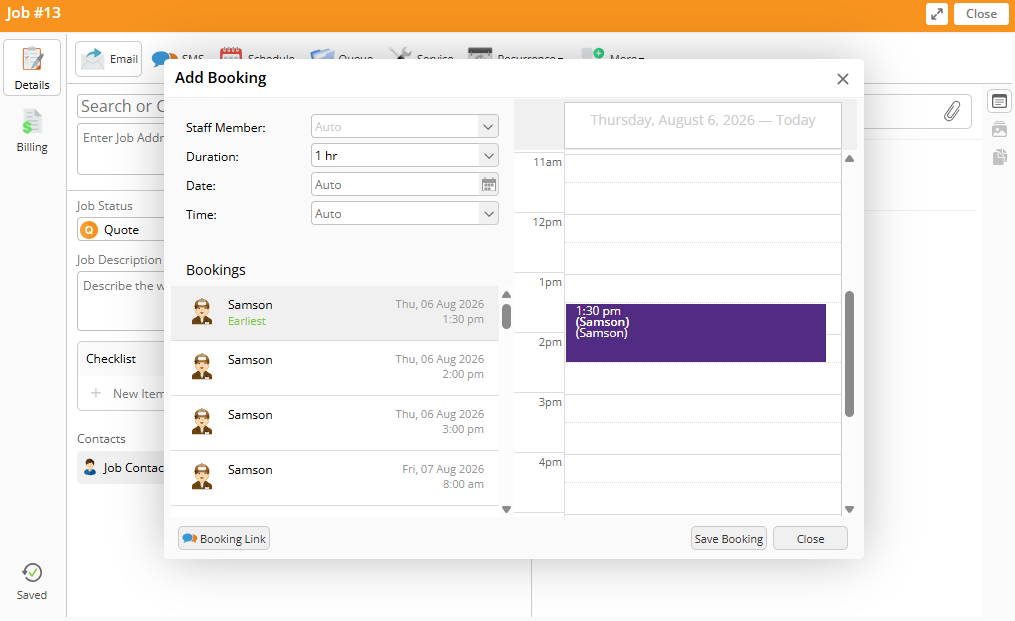Select Samson booking Thu 2:00 pm
1015x621 pixels.
pyautogui.click(x=335, y=368)
